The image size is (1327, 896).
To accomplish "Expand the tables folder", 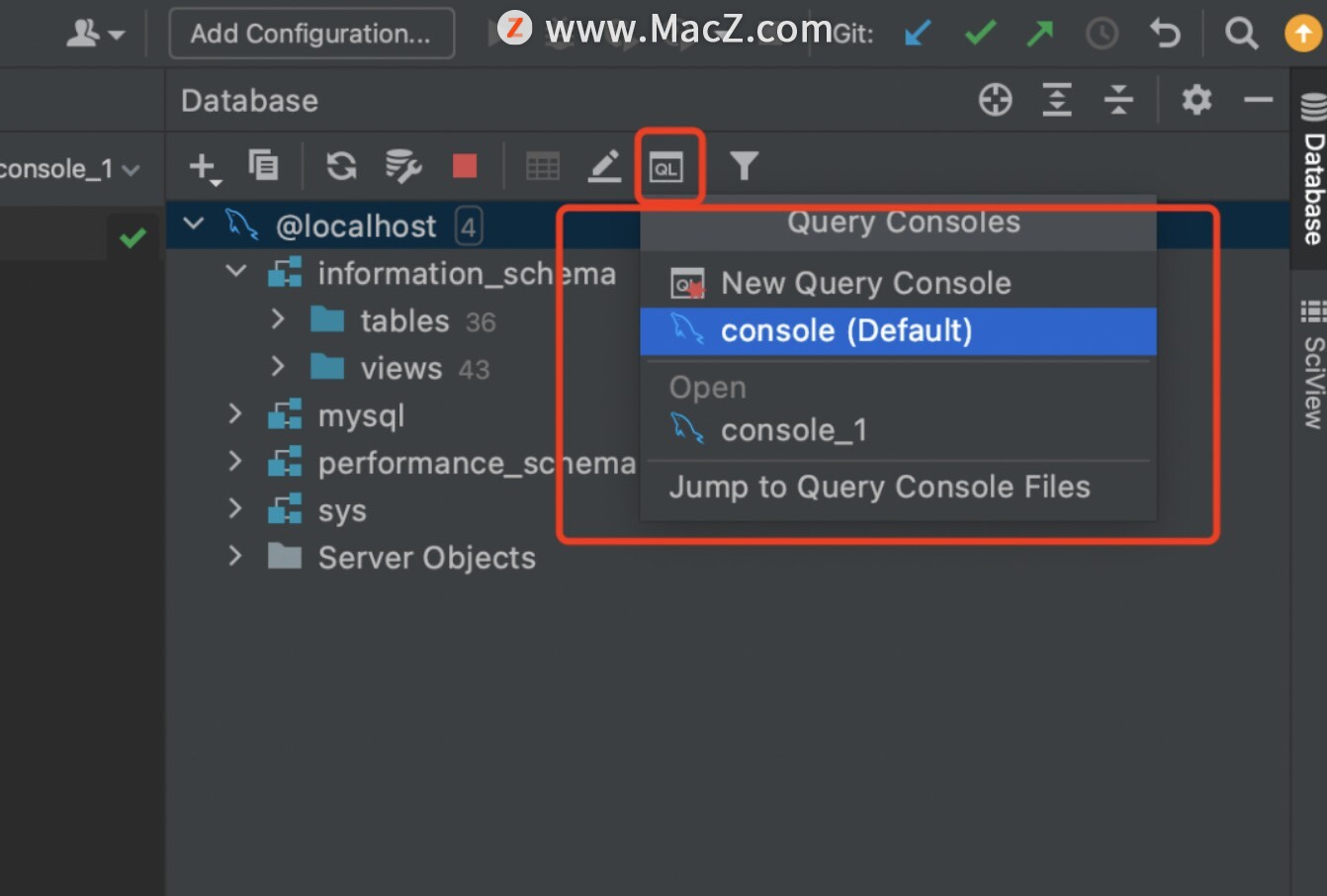I will 278,318.
